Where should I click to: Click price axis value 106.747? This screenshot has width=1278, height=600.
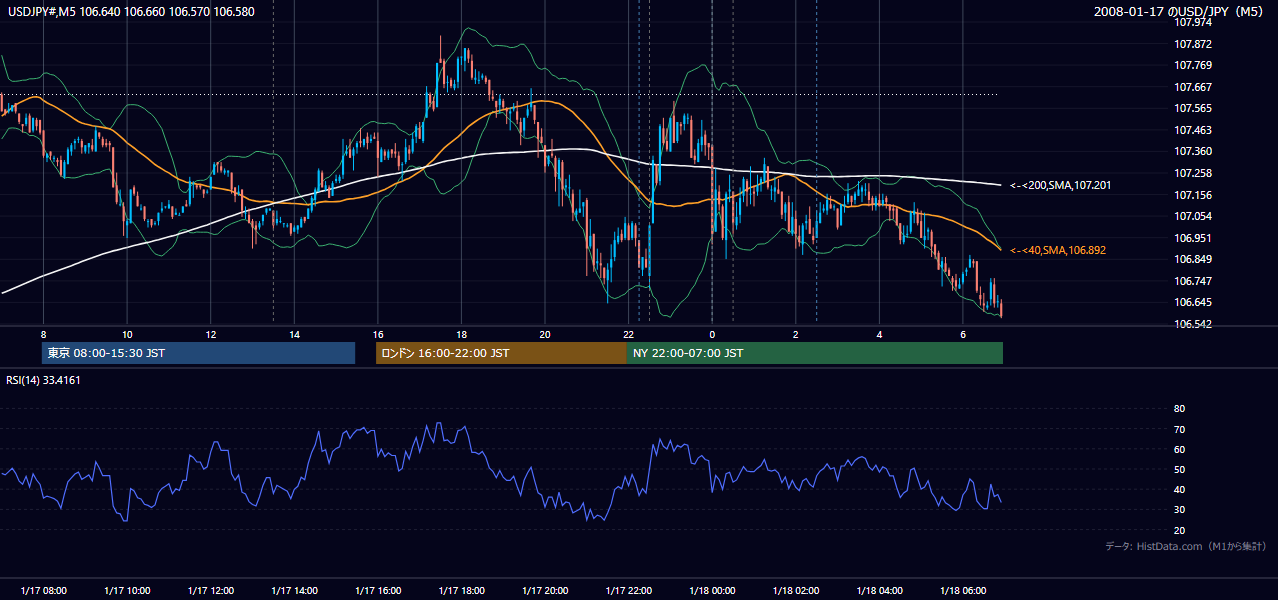[x=1194, y=281]
